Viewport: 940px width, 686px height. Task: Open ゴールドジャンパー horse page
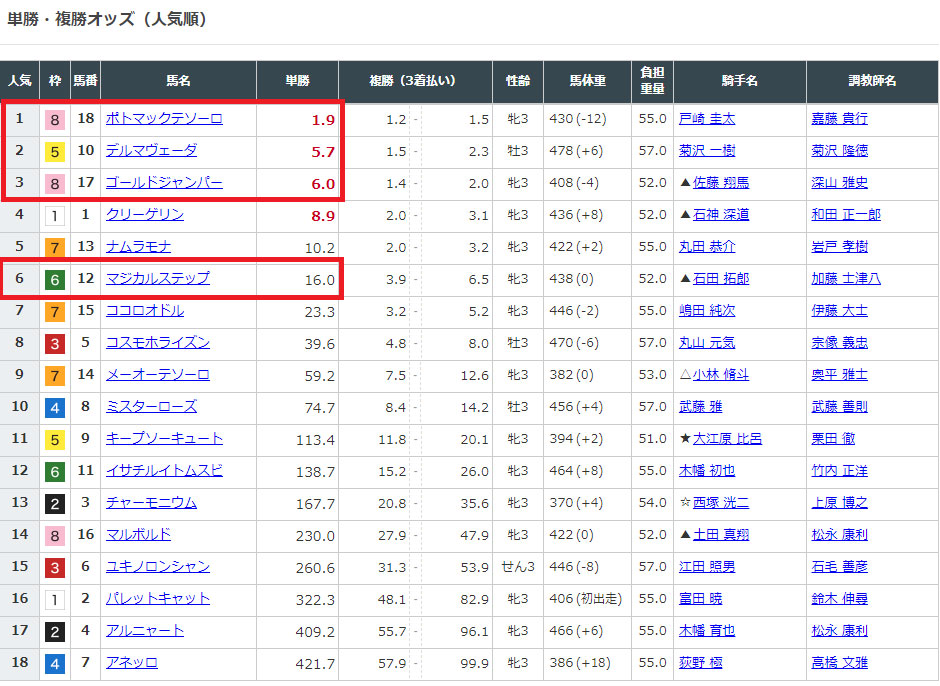pyautogui.click(x=164, y=183)
